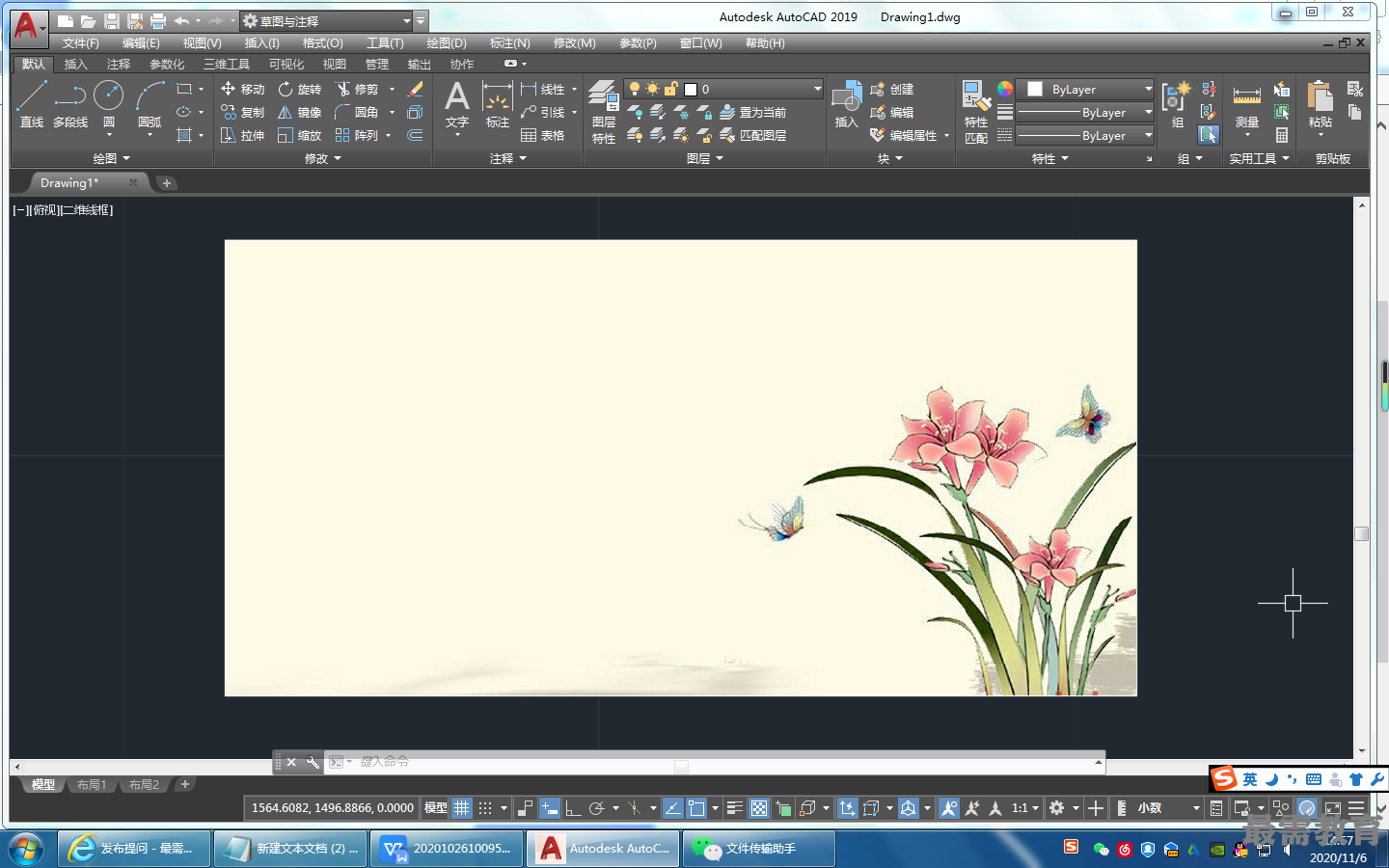Toggle ortho mode in status bar
This screenshot has width=1389, height=868.
[573, 808]
